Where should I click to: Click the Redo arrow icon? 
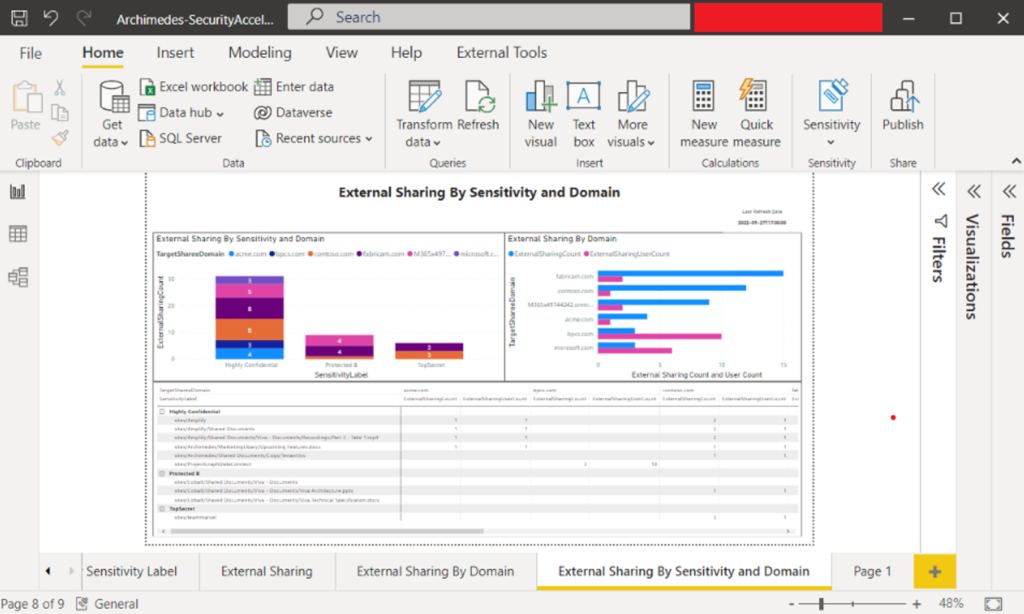pos(84,18)
